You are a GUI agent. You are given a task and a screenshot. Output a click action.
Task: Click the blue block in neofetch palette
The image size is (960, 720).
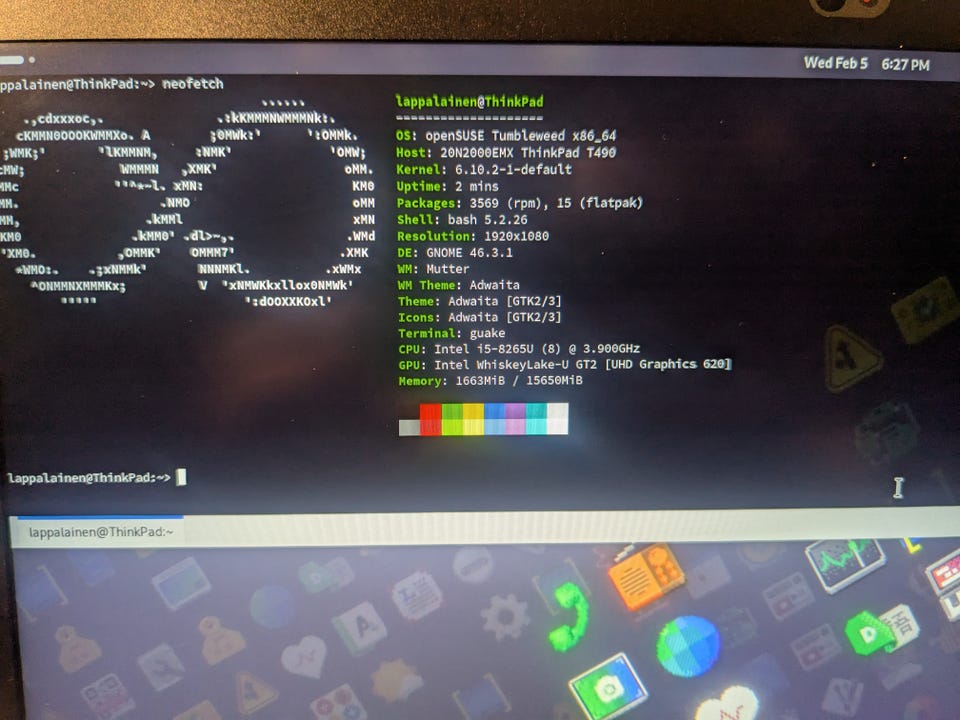(x=495, y=419)
